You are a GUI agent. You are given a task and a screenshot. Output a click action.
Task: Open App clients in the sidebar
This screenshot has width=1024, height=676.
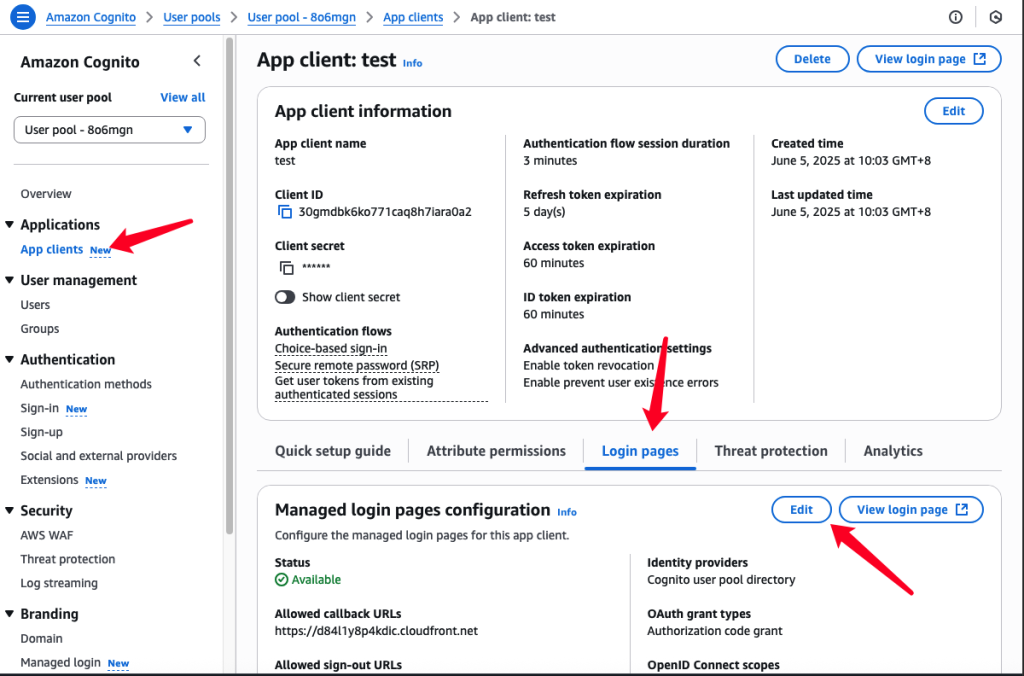[52, 249]
